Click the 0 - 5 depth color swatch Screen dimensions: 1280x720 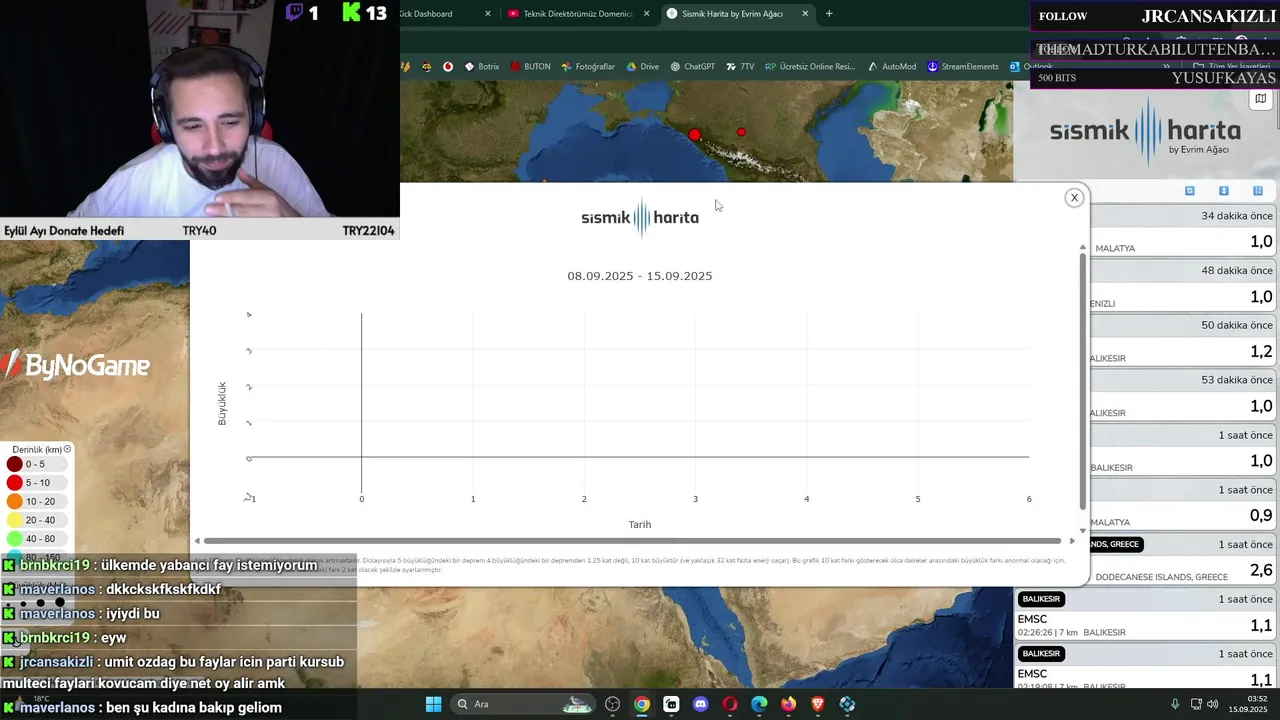coord(15,464)
